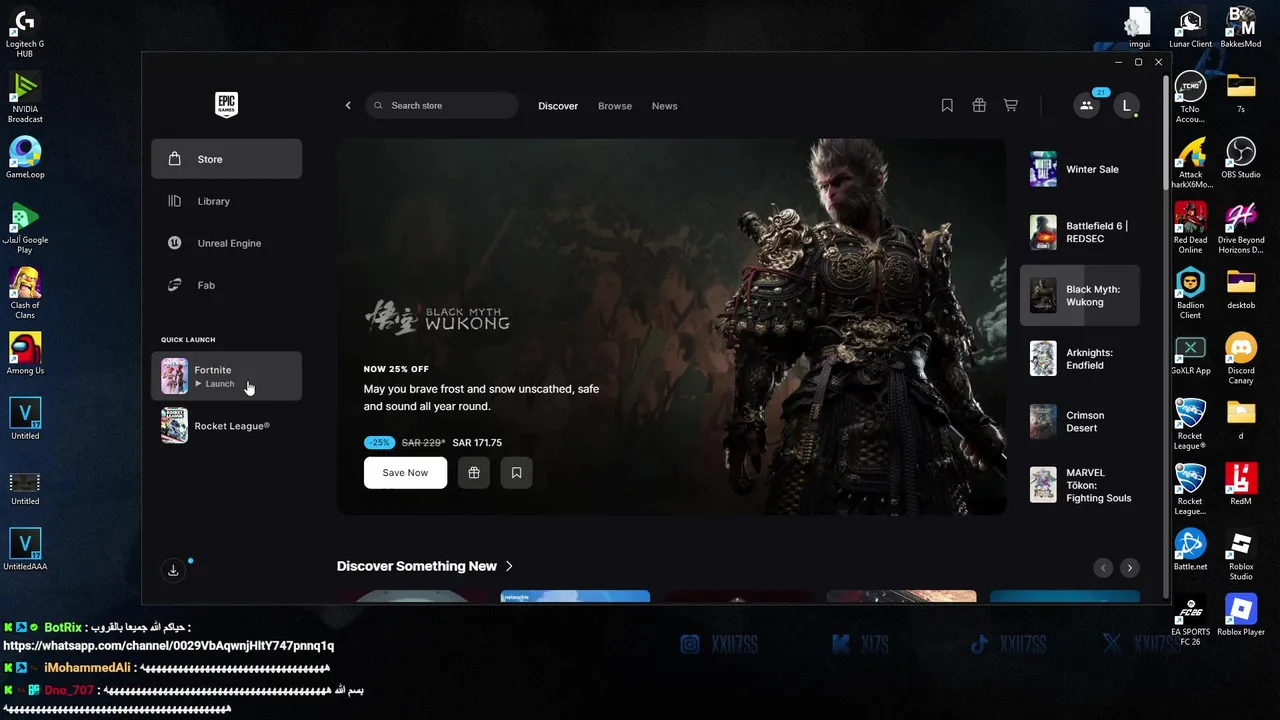Open the wishlist bookmark icon in header
1280x720 pixels.
pos(947,105)
